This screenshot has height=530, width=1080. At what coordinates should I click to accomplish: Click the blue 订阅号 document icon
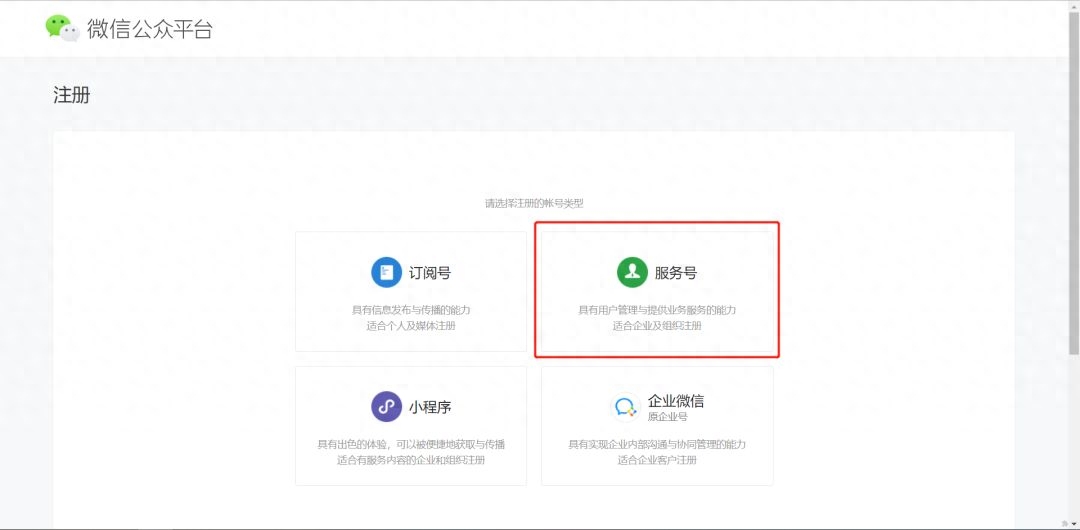coord(386,272)
